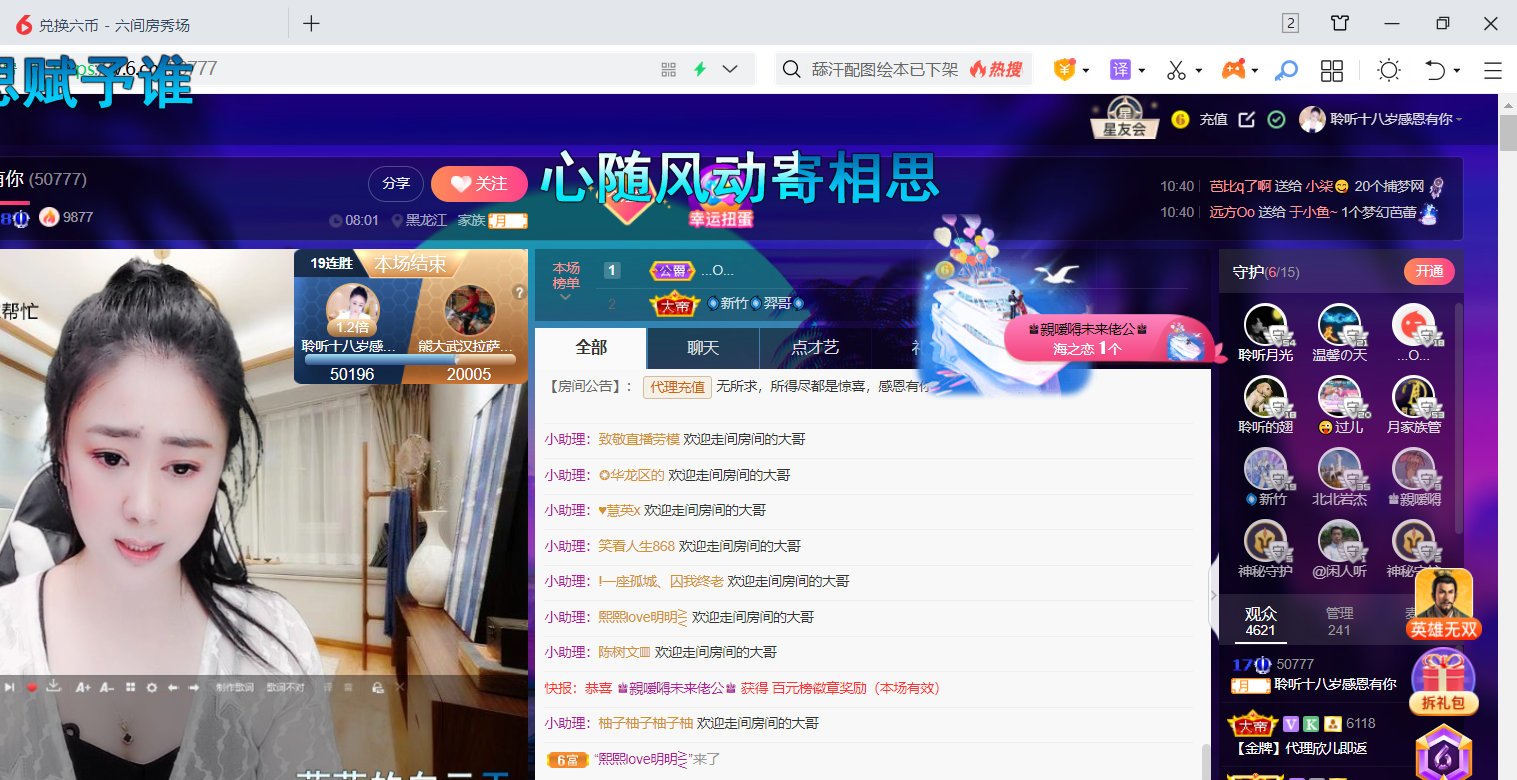Screen dimensions: 1517x780
Task: Collapse side panel with arrow handle
Action: pyautogui.click(x=1214, y=595)
